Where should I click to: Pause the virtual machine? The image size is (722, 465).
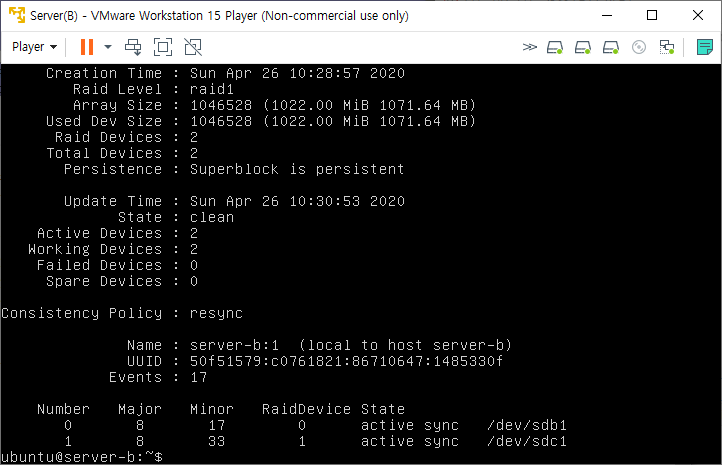pos(87,47)
